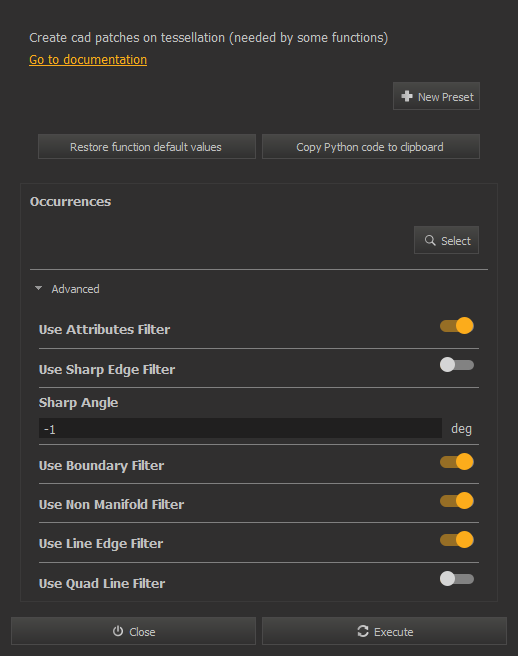The image size is (518, 656).
Task: Click the Select occurrences button text
Action: tap(456, 241)
